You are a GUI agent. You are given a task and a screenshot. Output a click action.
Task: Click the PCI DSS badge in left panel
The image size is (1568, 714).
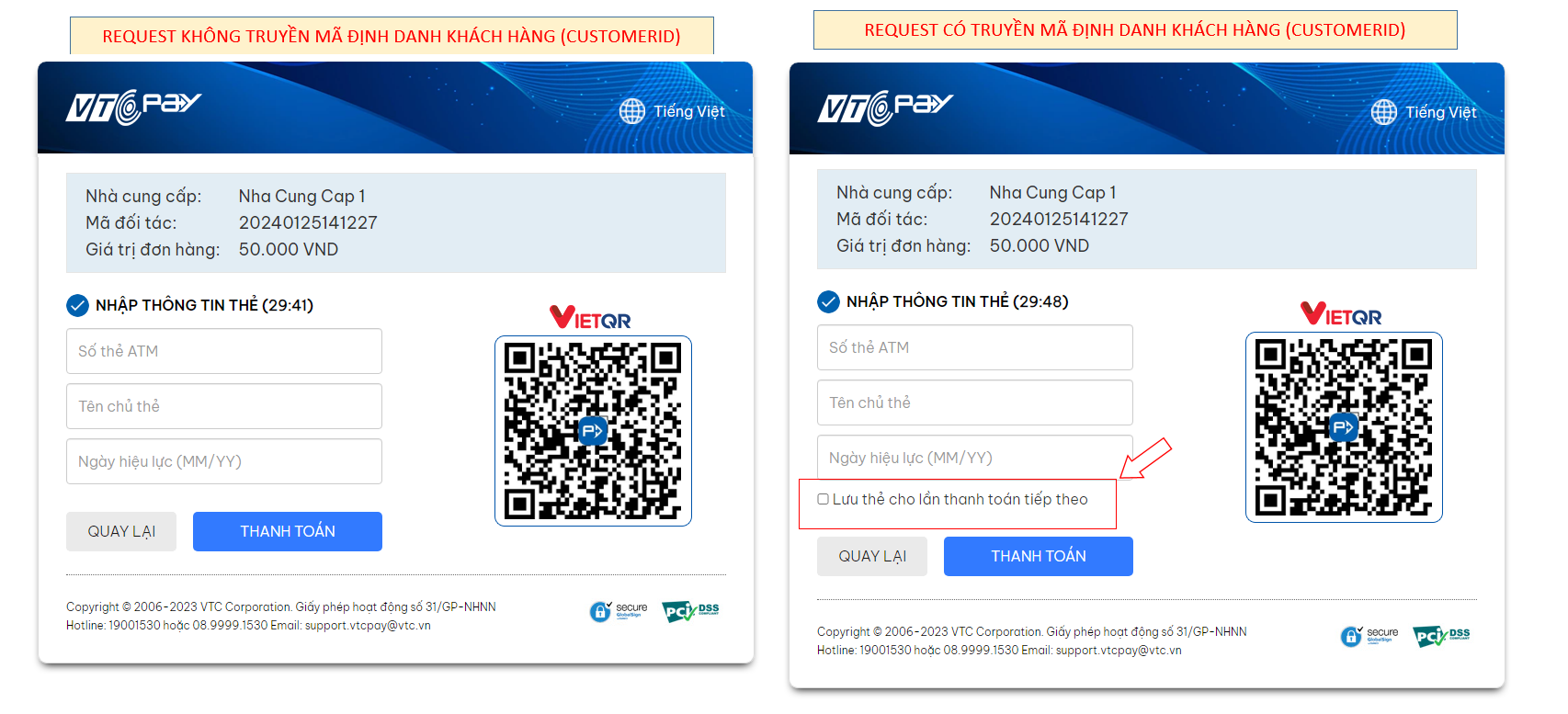(690, 611)
